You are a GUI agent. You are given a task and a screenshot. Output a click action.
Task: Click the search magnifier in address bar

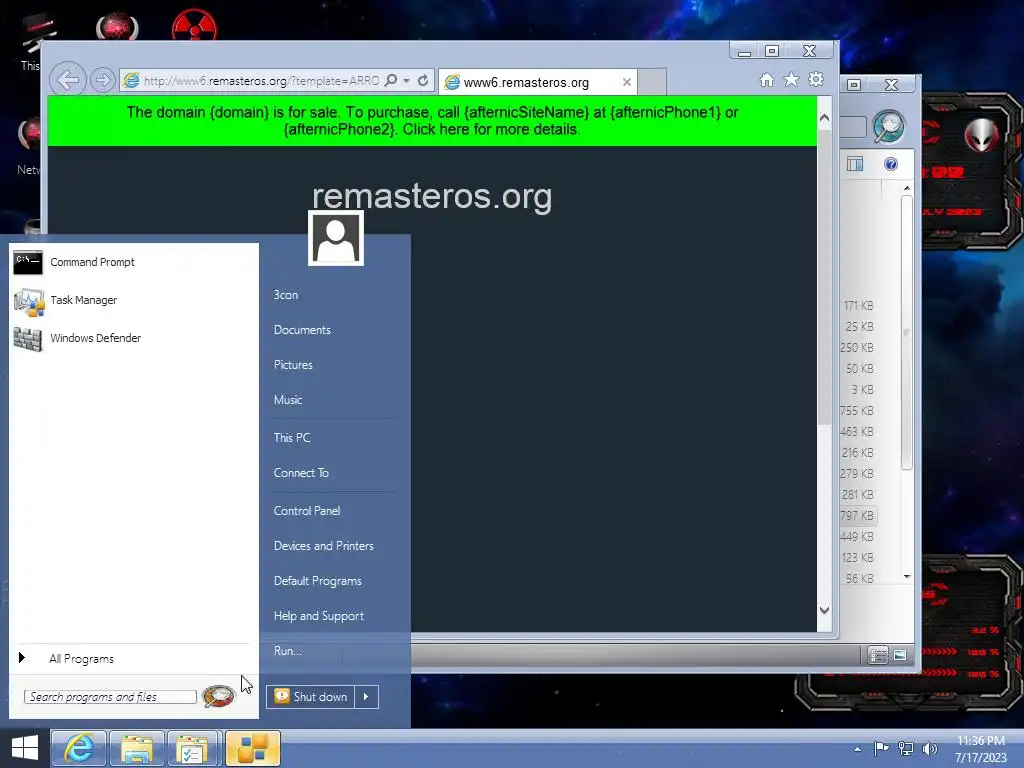tap(391, 80)
